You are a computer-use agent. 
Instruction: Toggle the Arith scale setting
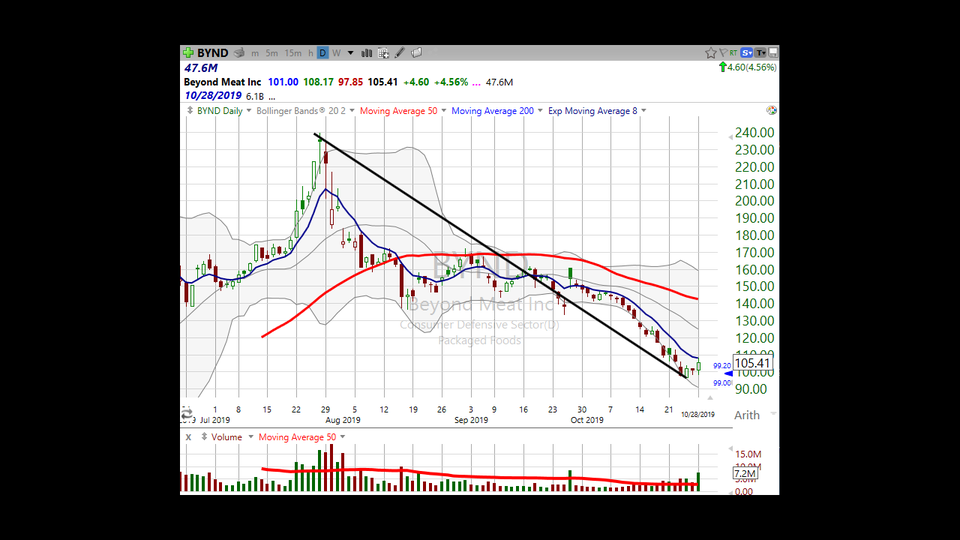(747, 415)
